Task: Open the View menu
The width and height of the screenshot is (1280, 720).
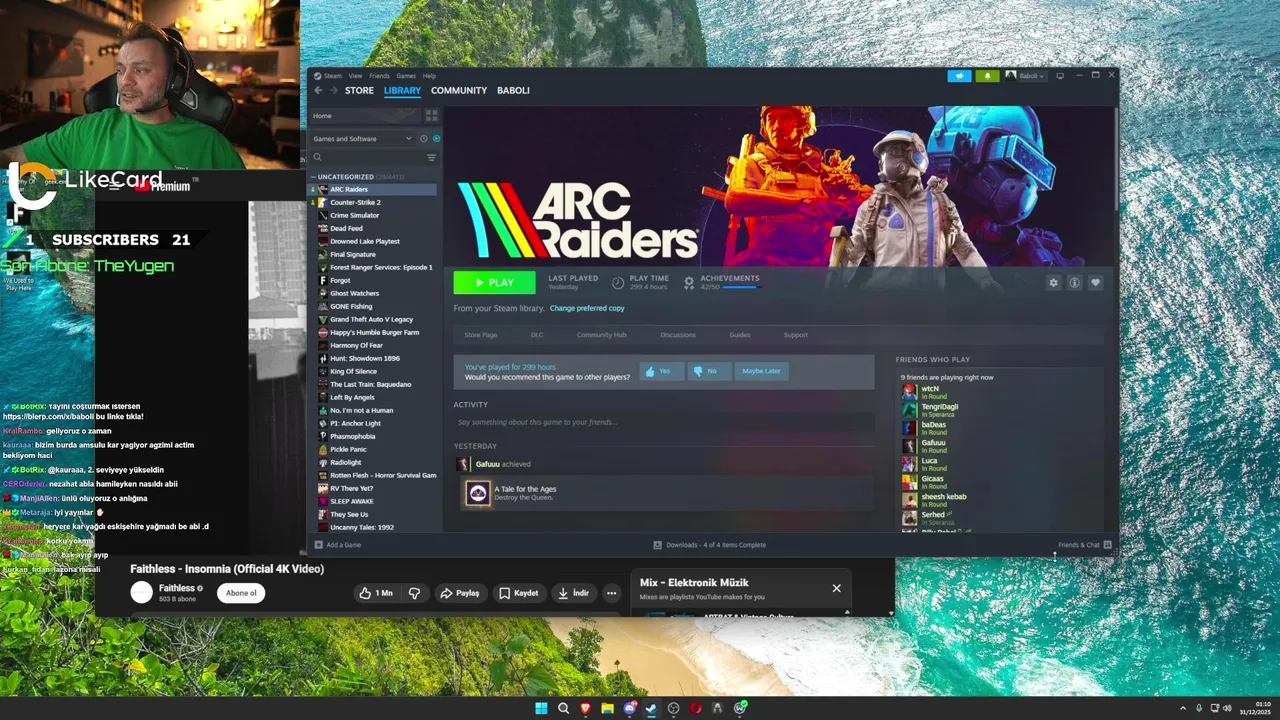Action: (x=355, y=76)
